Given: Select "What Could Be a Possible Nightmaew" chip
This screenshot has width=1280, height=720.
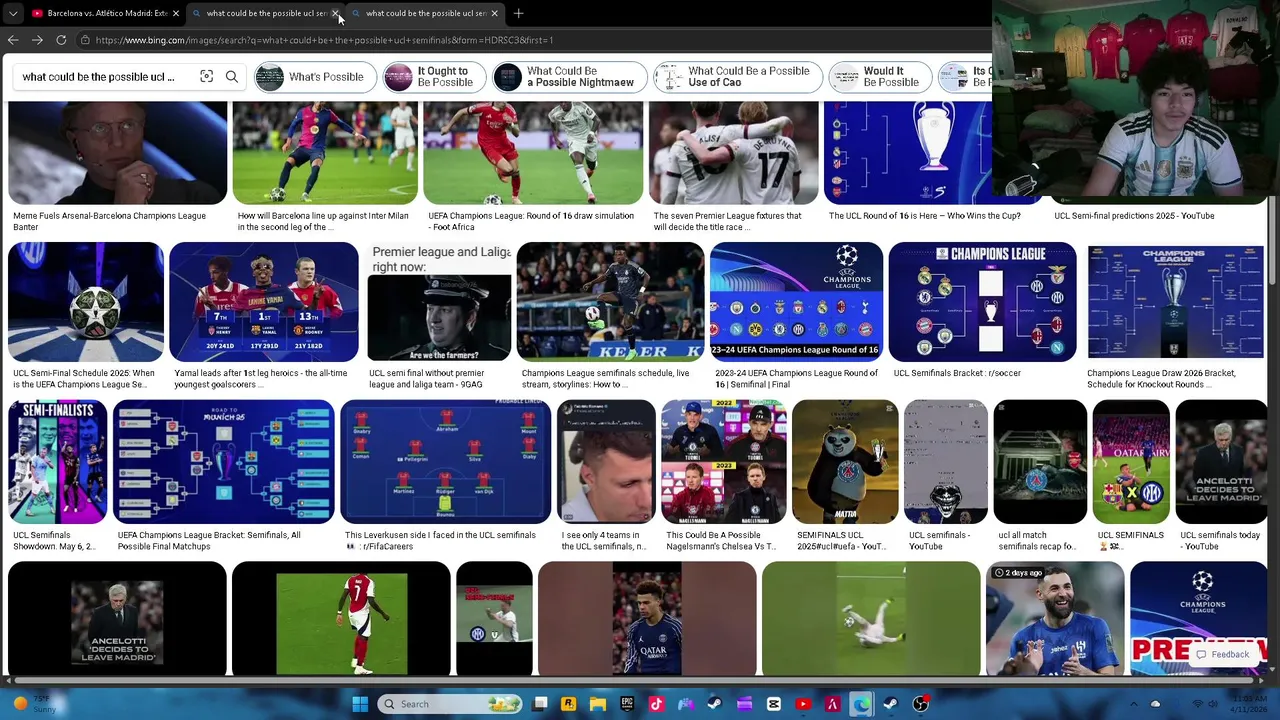Looking at the screenshot, I should coord(569,77).
